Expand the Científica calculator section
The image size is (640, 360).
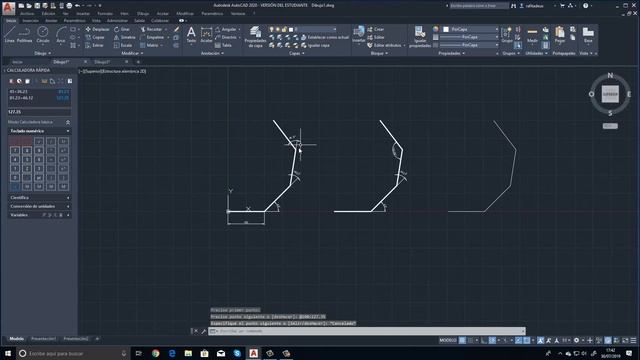click(40, 198)
